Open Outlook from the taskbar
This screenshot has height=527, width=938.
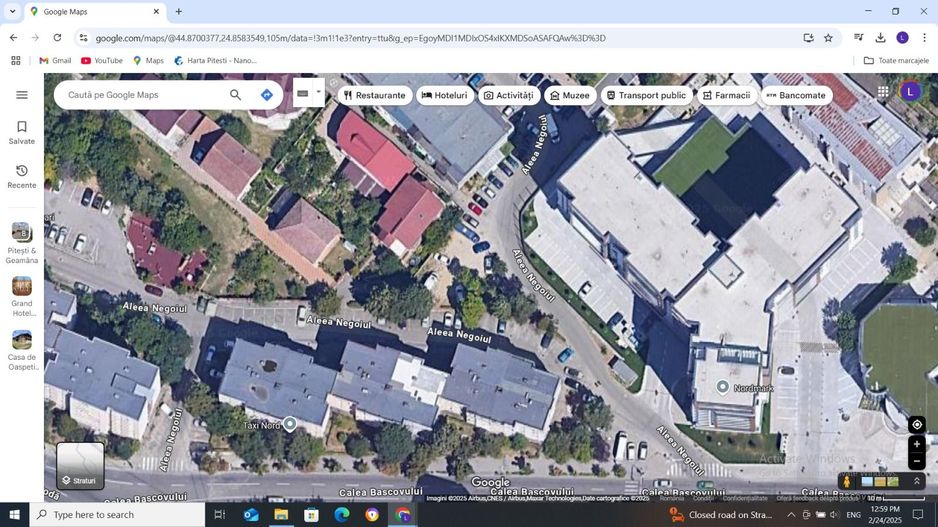[x=251, y=514]
